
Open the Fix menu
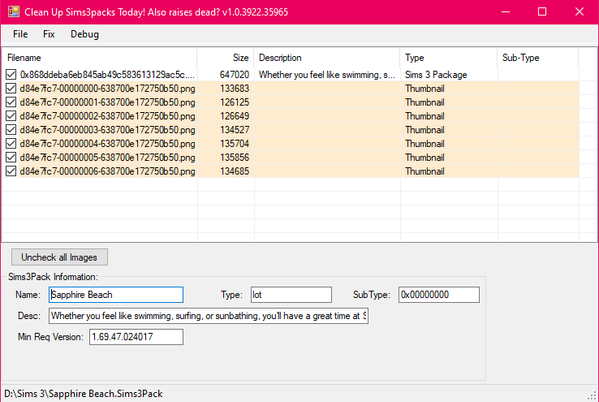[x=49, y=34]
